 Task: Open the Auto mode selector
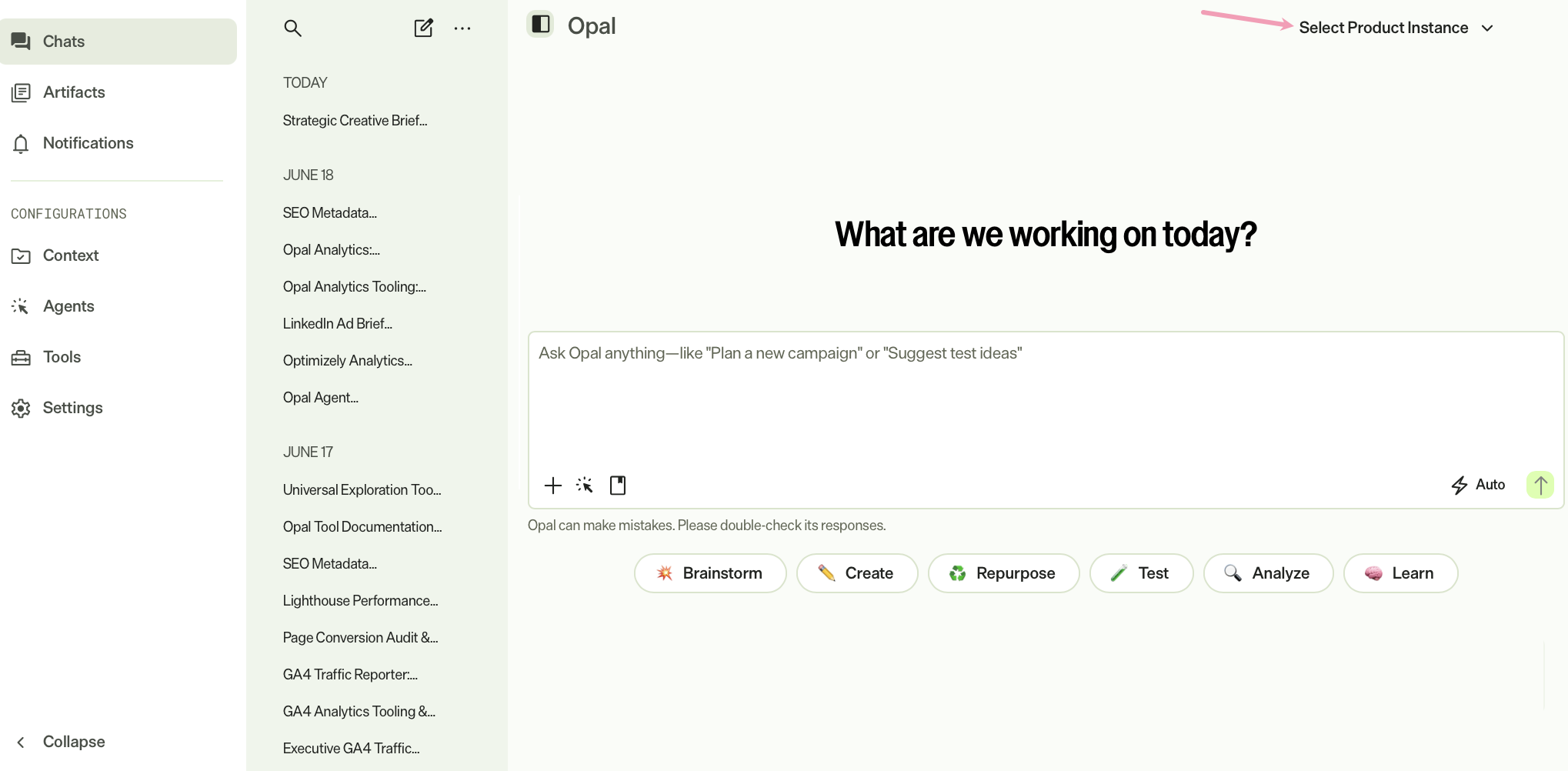1478,485
